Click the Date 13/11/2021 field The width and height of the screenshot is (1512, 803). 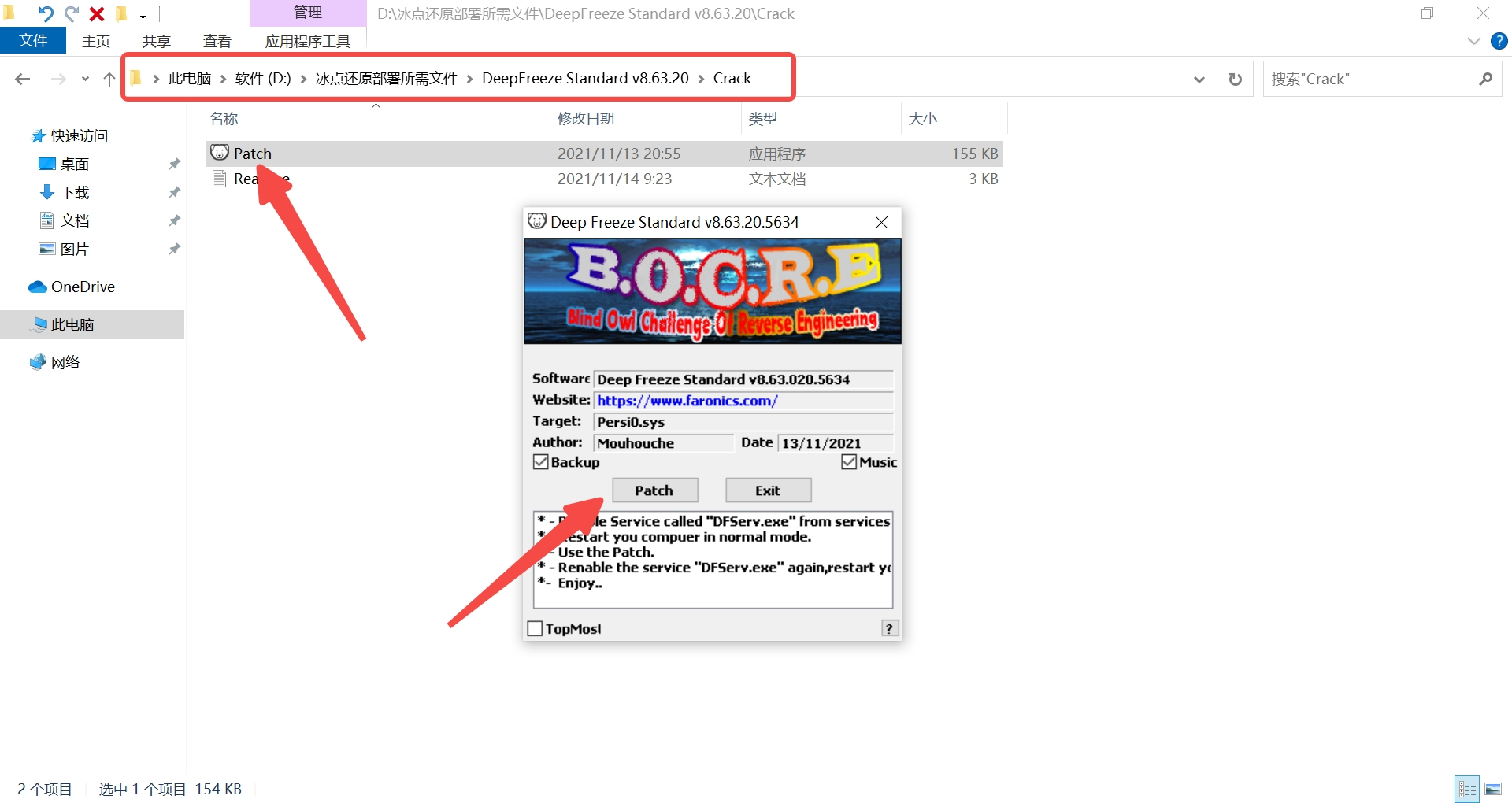click(836, 443)
